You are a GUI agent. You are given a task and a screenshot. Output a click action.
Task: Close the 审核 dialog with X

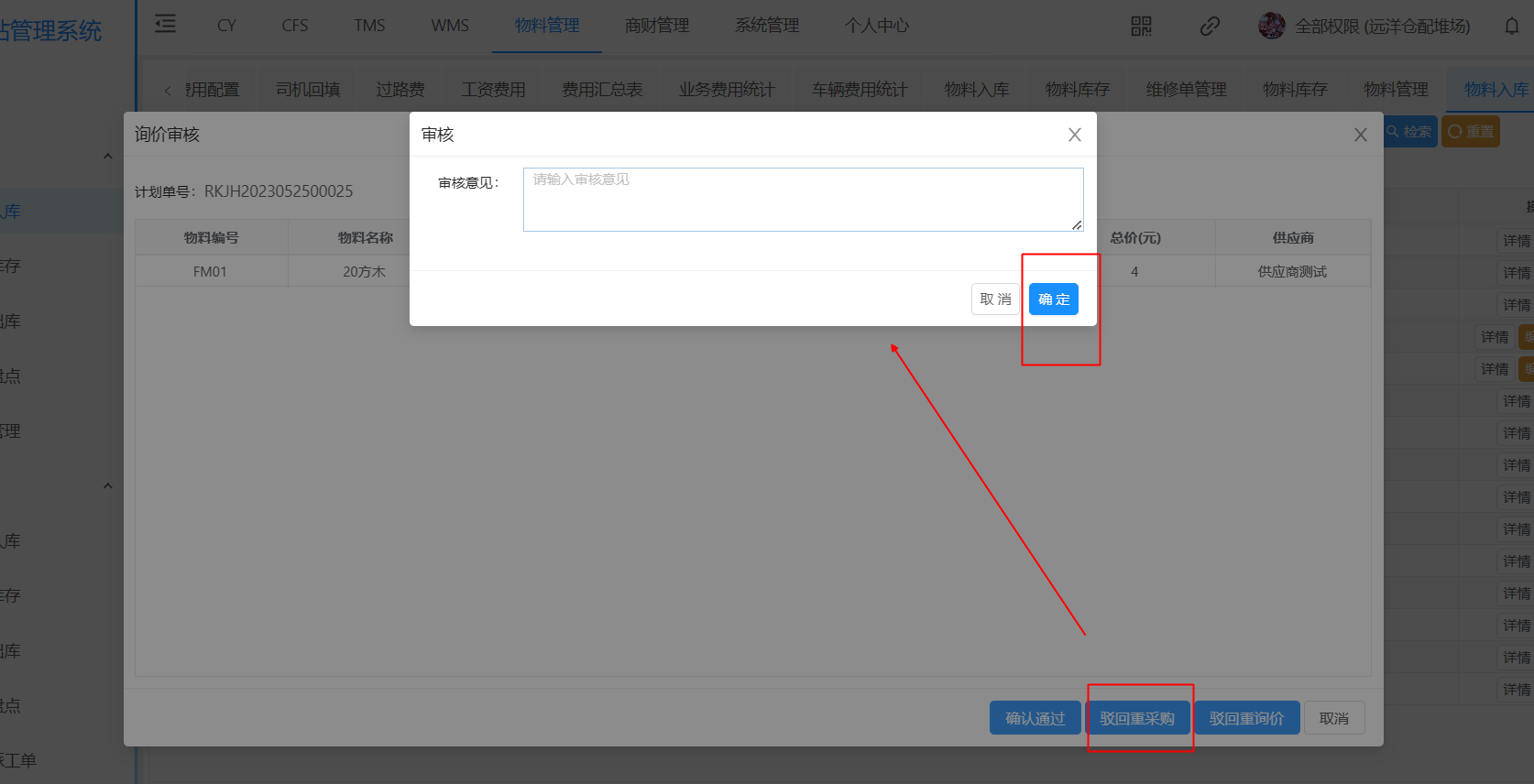pos(1075,135)
